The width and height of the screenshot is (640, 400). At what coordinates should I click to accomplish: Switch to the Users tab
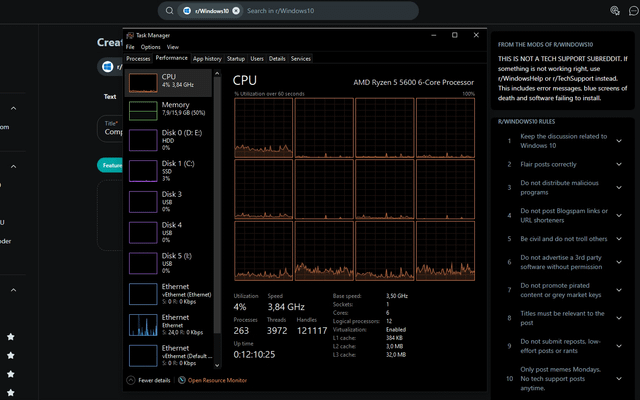[x=257, y=59]
